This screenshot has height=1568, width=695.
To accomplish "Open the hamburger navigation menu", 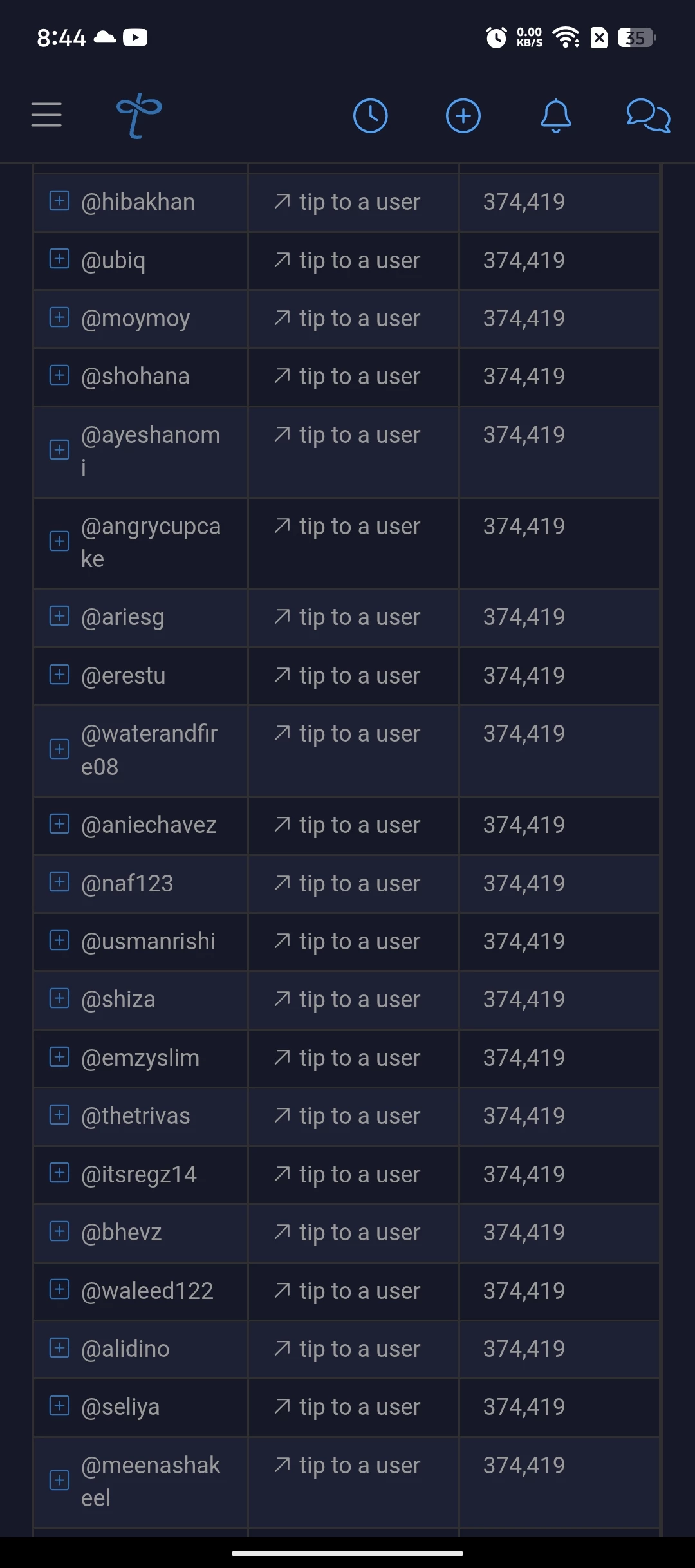I will coord(46,115).
